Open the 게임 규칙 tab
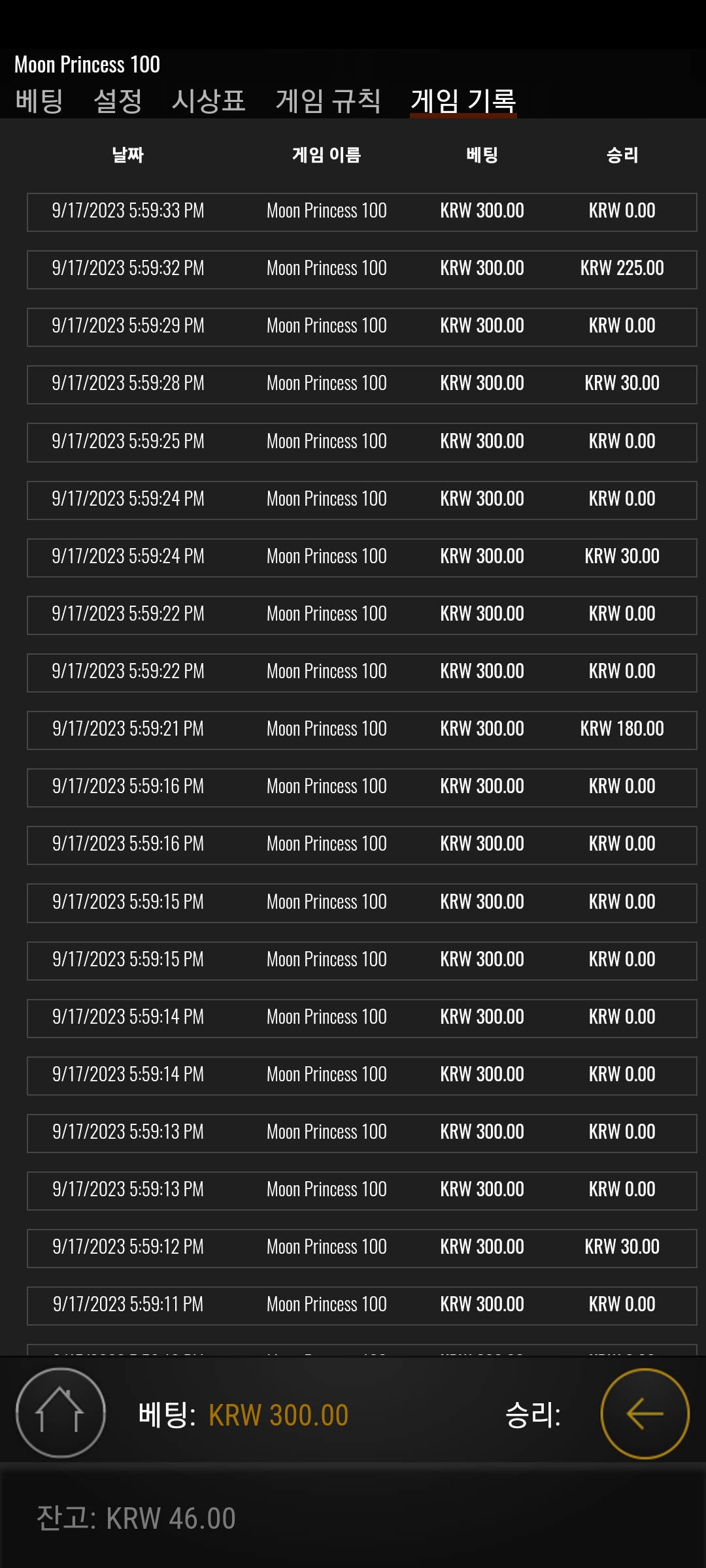The height and width of the screenshot is (1568, 706). (328, 101)
